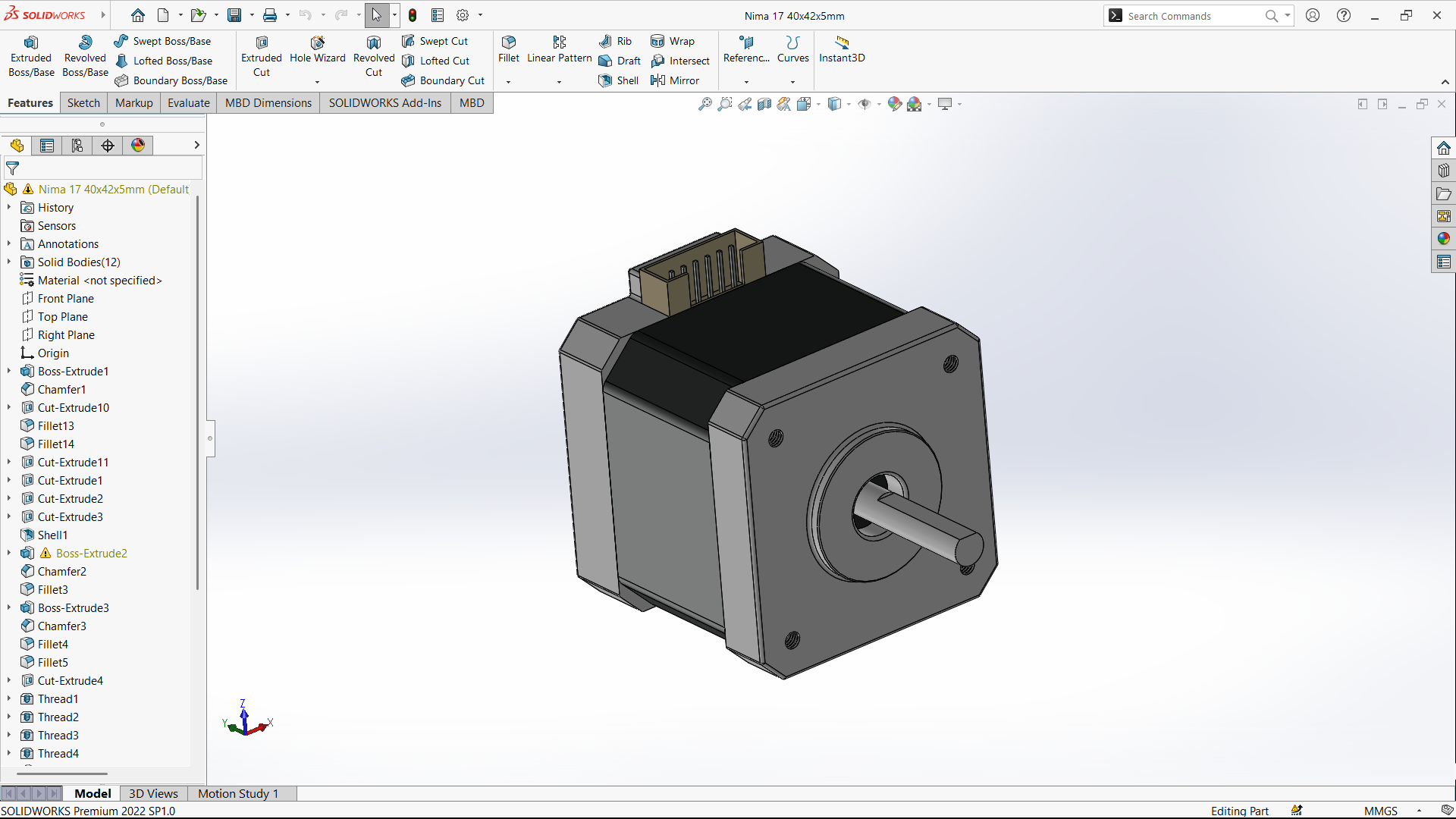Toggle the Instant3D tool
The image size is (1456, 819).
click(x=842, y=50)
